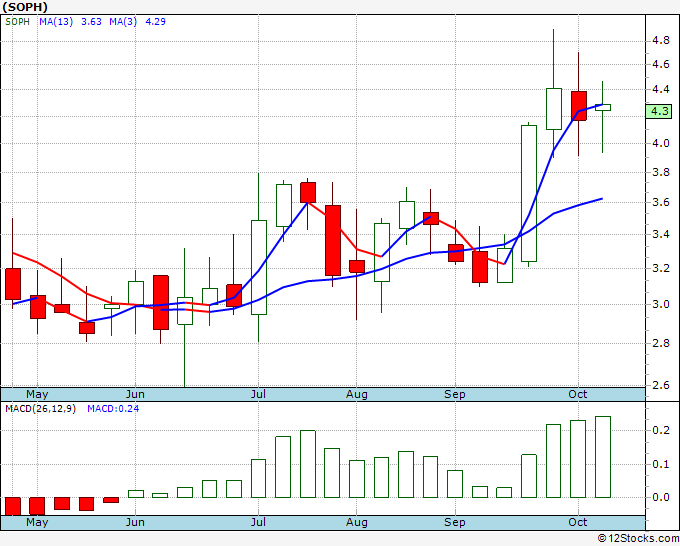Click the 0.1 MACD axis label
The width and height of the screenshot is (680, 546).
660,464
